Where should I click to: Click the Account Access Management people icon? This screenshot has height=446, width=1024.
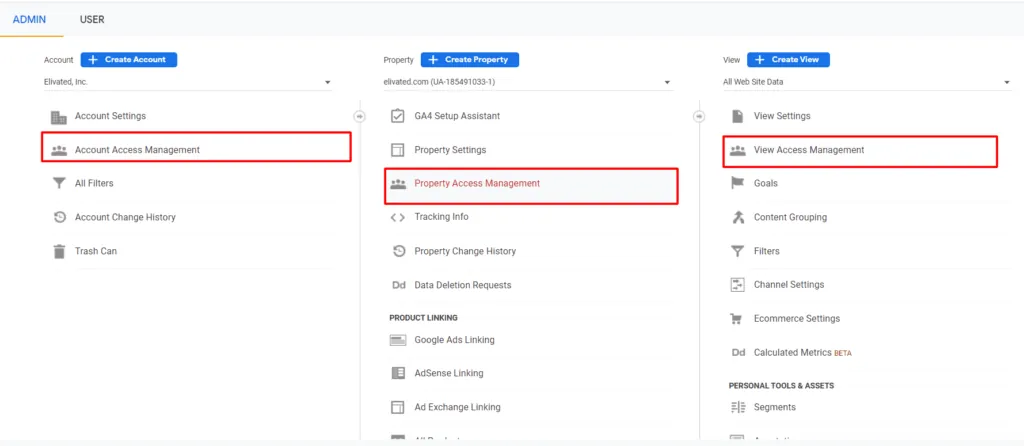[59, 150]
